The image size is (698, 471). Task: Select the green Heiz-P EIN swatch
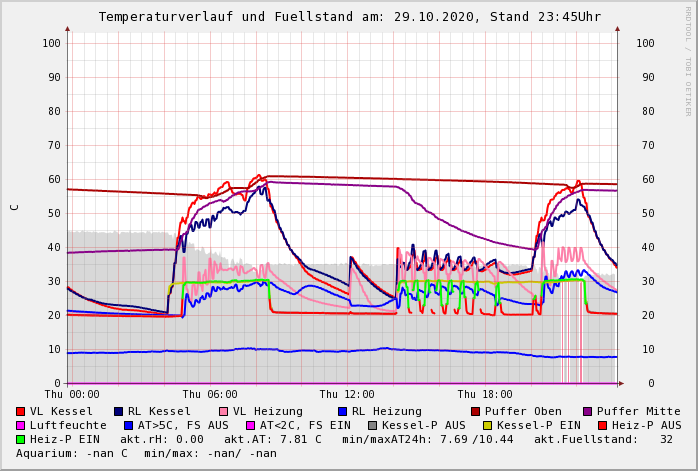point(21,439)
